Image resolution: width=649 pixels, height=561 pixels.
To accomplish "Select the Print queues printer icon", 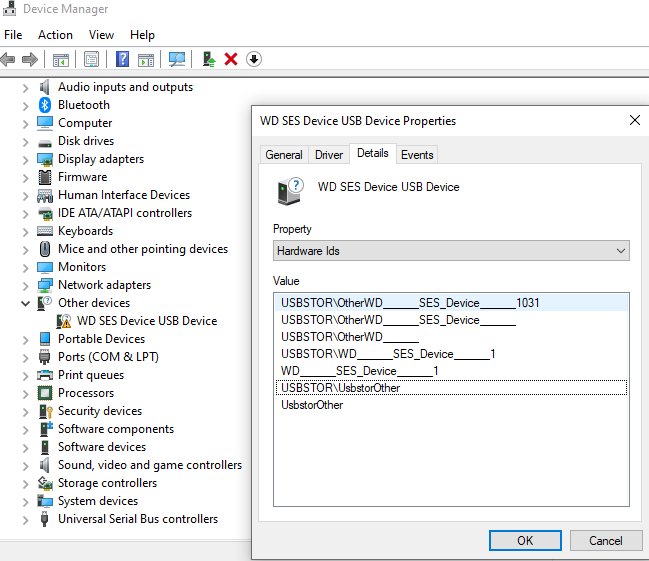I will point(45,375).
